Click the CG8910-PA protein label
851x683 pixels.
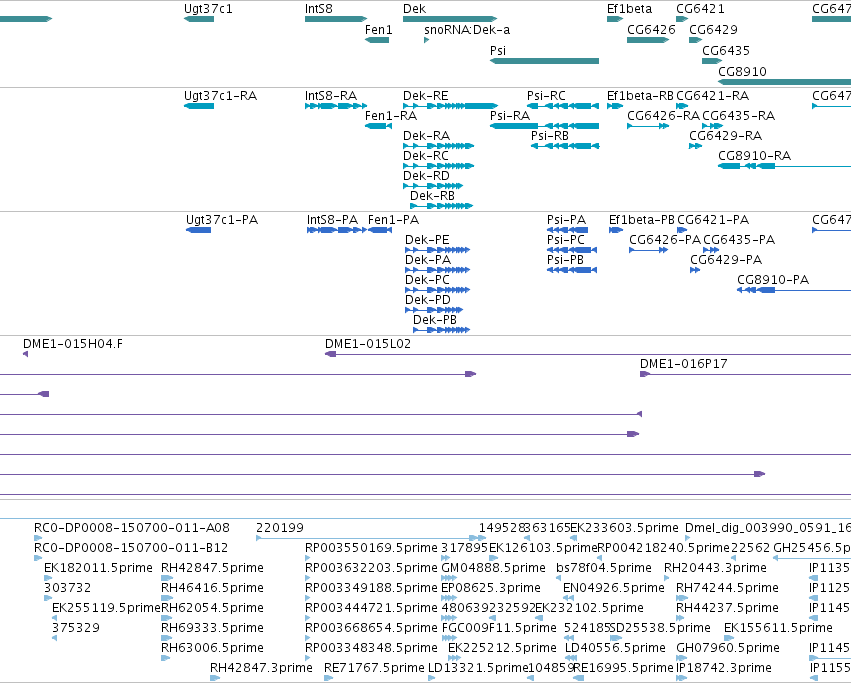(x=773, y=280)
